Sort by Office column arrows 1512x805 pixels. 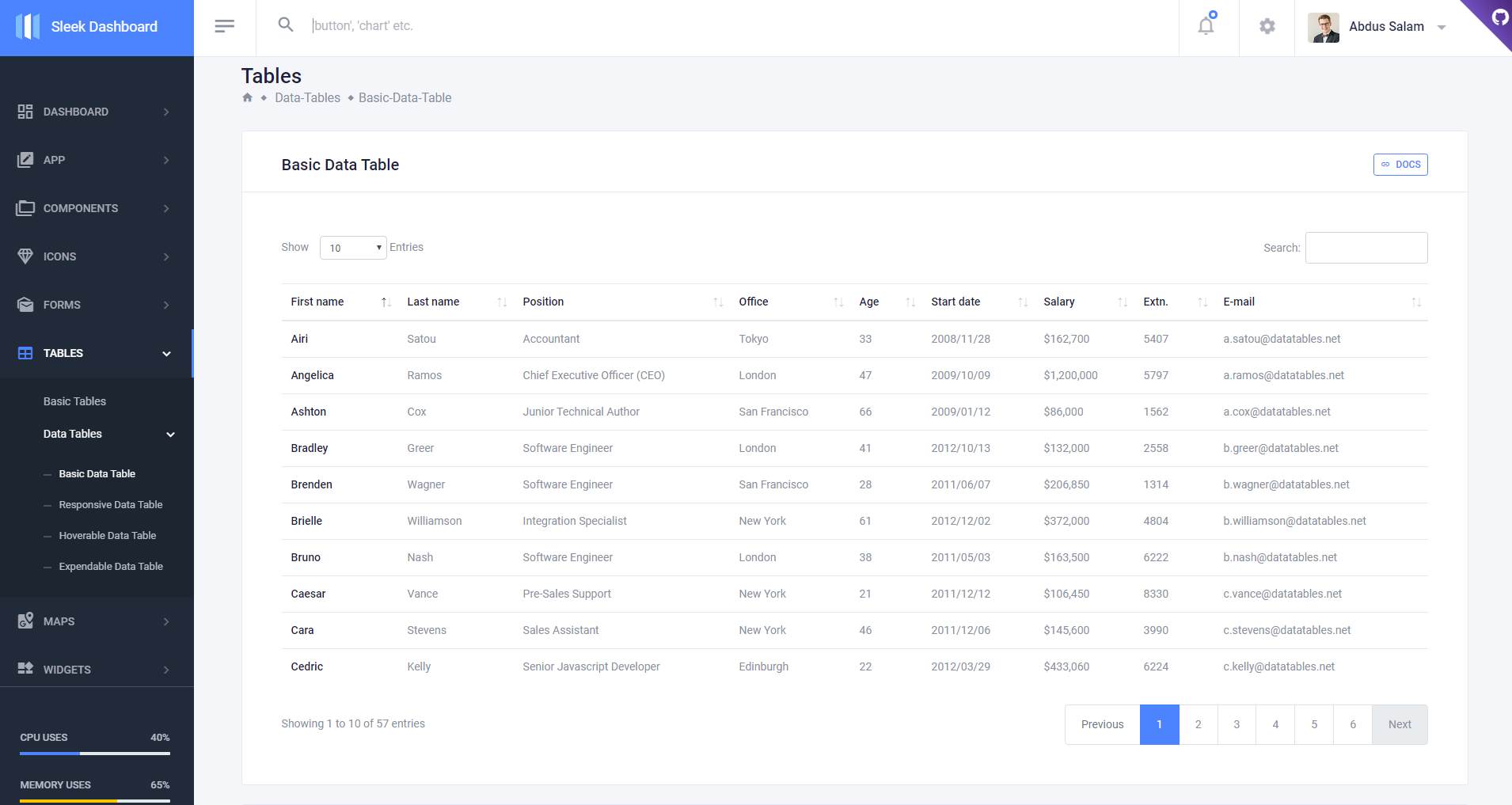pyautogui.click(x=838, y=302)
